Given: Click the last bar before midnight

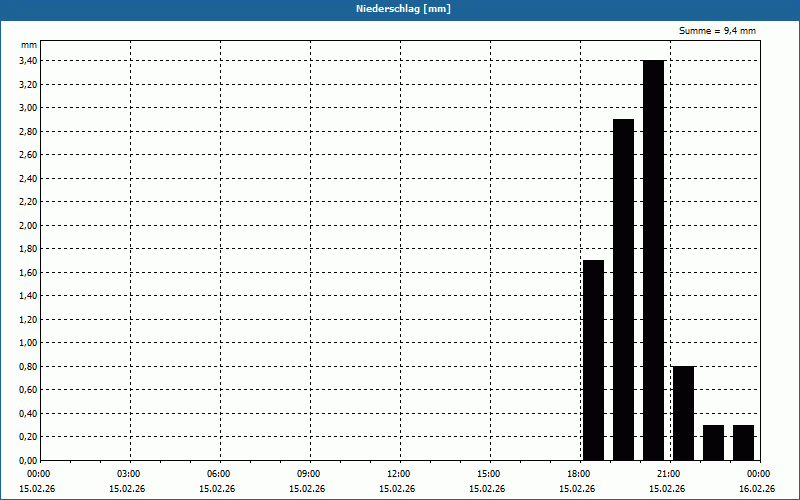Looking at the screenshot, I should click(x=743, y=442).
